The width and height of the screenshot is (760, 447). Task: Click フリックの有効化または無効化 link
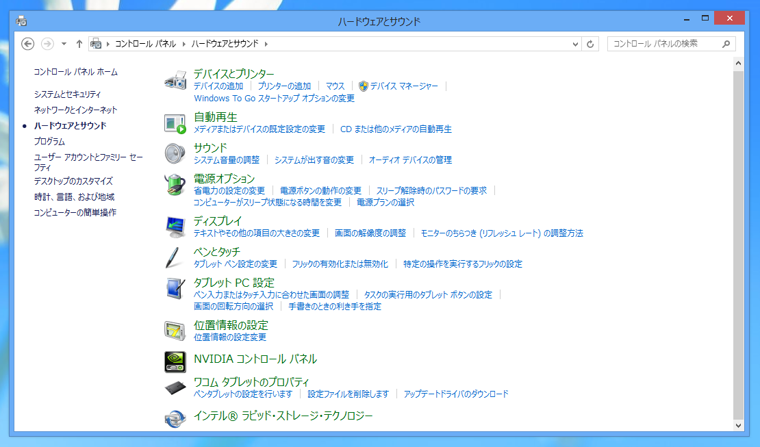pyautogui.click(x=340, y=264)
